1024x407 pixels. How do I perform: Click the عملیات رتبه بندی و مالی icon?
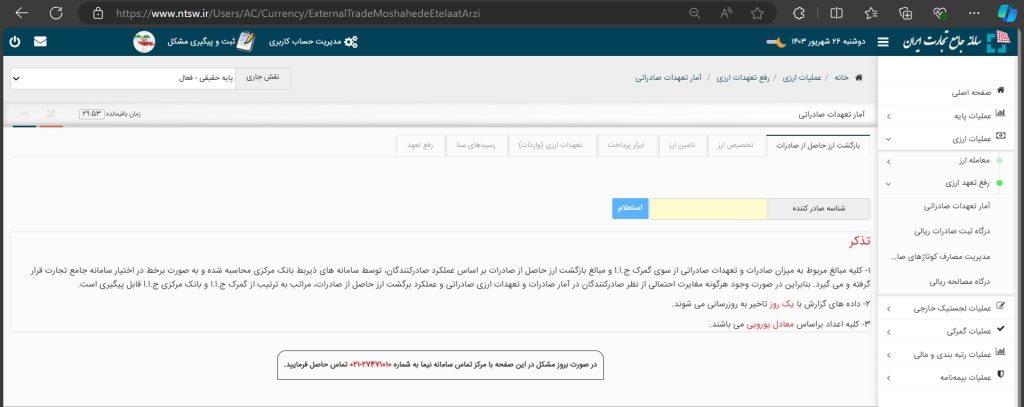pos(1000,353)
